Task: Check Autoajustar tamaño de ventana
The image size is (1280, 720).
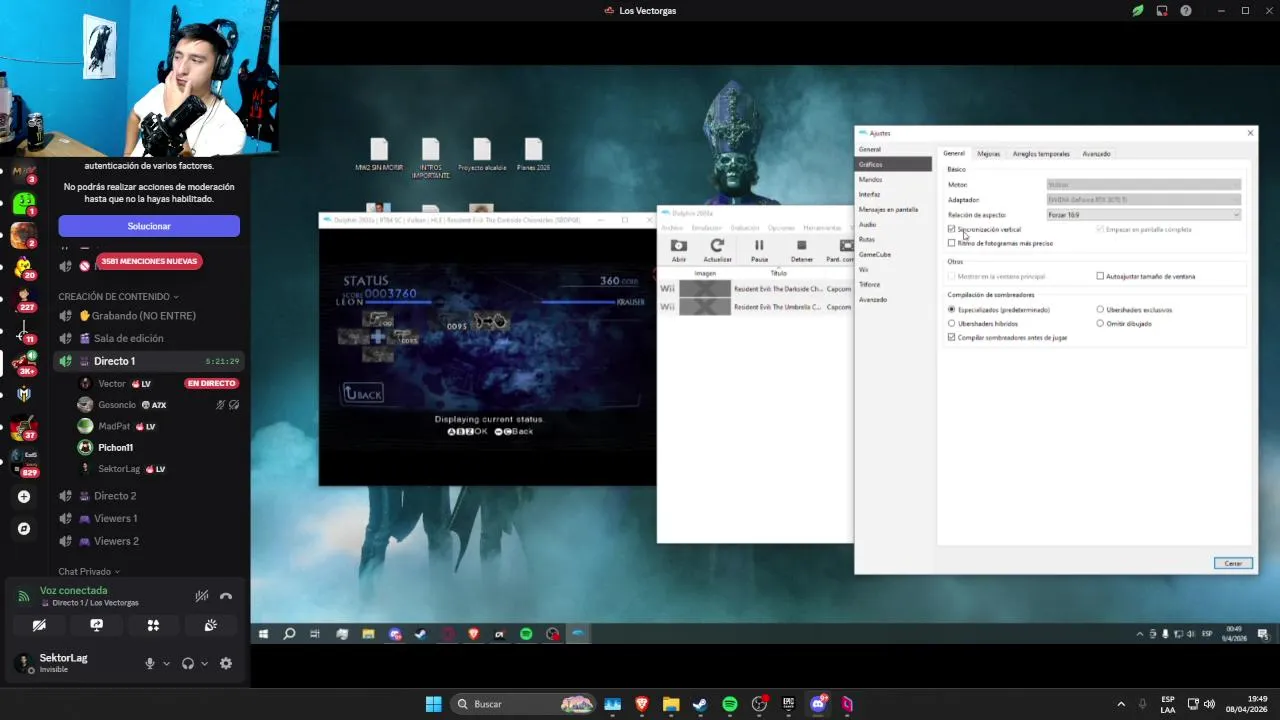Action: (x=1100, y=276)
